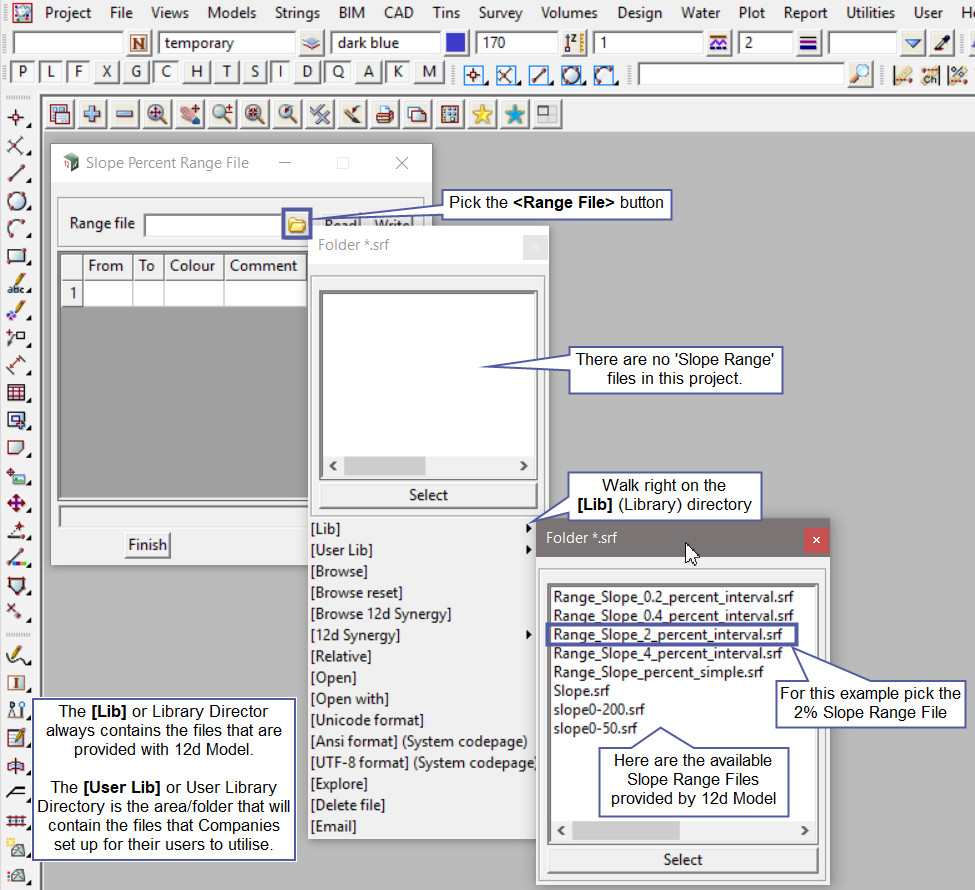Choose the [Browse] menu entry

coord(339,571)
